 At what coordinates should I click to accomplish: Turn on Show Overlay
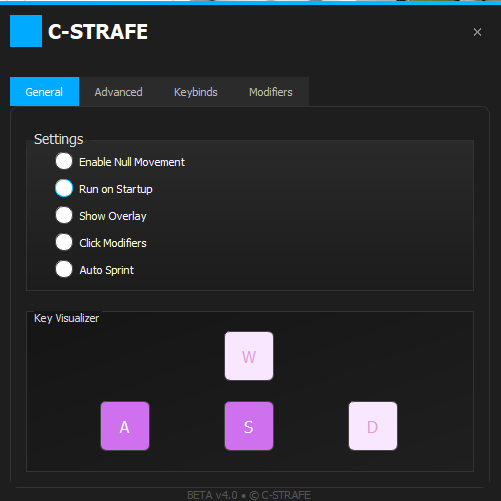(x=64, y=215)
